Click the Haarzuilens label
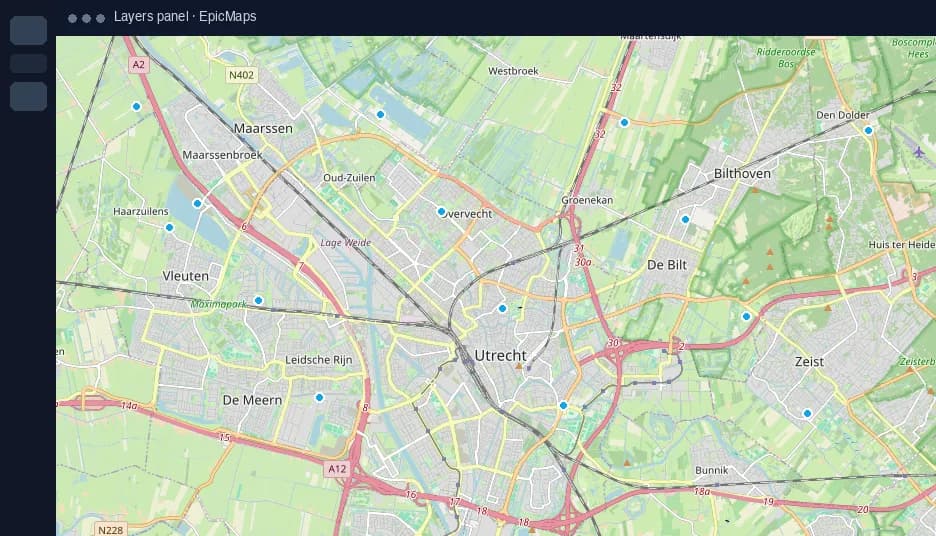 141,211
